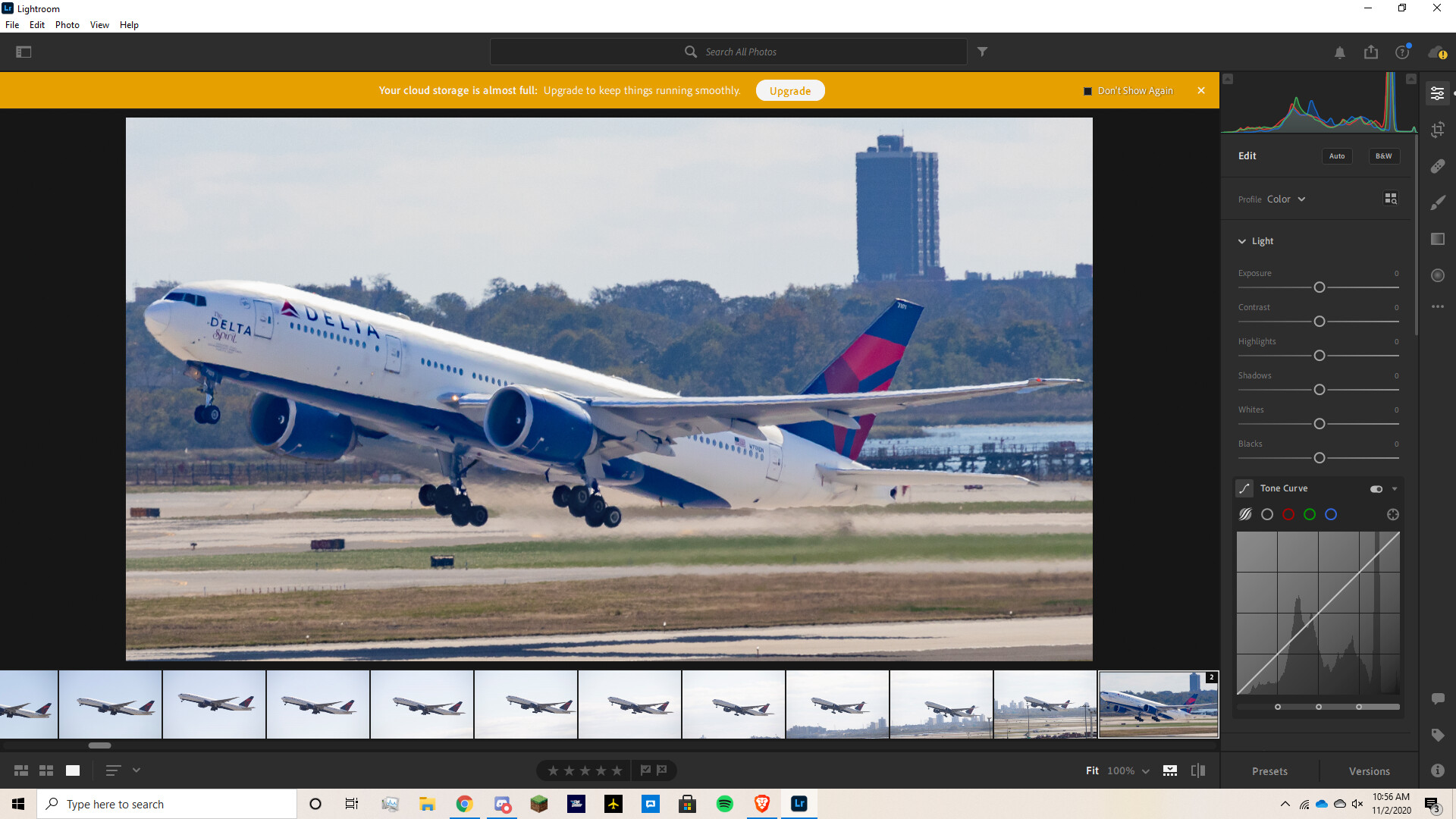Screen dimensions: 1456x819
Task: Open the zoom percentage dropdown
Action: (x=1145, y=770)
